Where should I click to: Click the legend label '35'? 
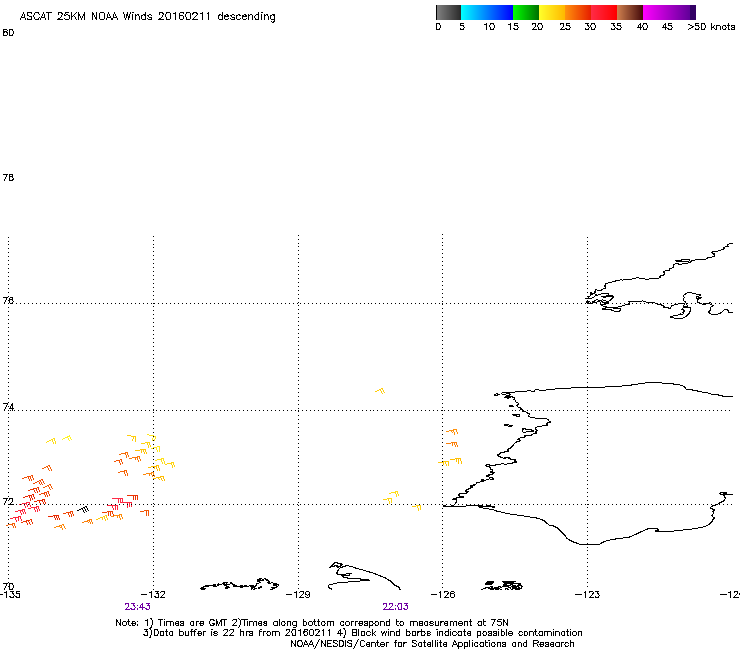coord(616,27)
